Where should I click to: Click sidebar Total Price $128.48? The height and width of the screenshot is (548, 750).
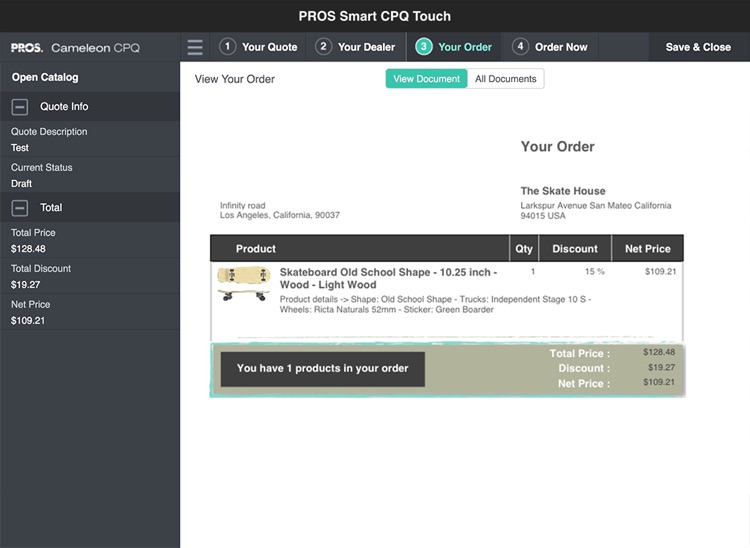point(28,249)
